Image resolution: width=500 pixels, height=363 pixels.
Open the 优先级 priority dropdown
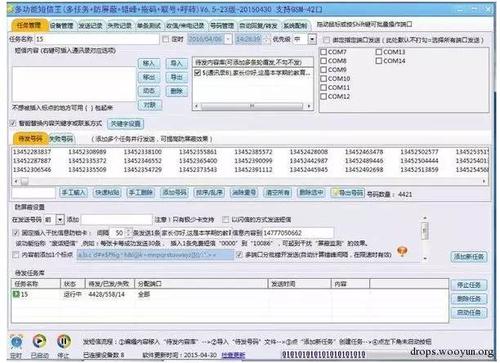312,39
